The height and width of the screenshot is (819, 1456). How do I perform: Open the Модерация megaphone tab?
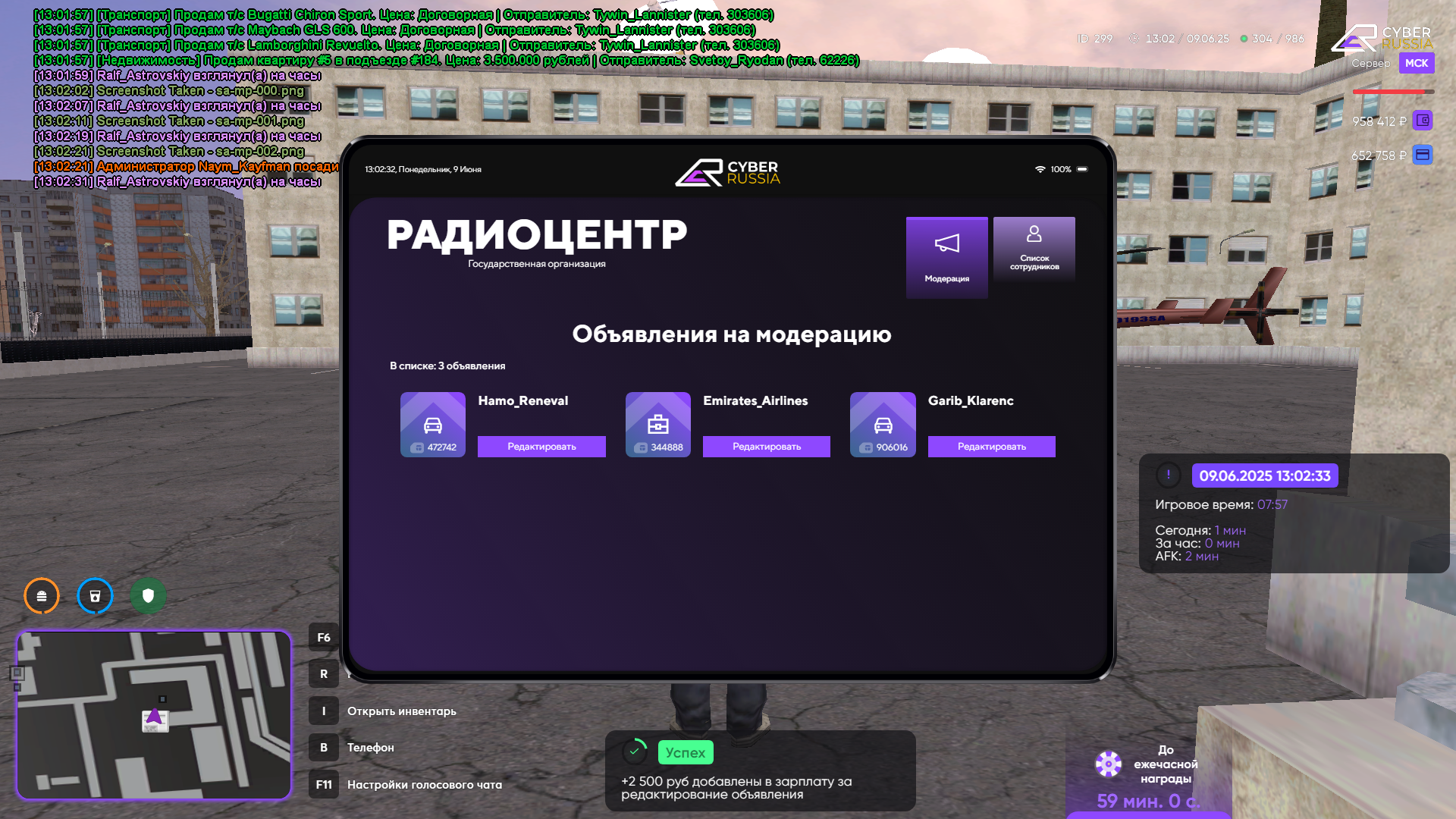[946, 258]
